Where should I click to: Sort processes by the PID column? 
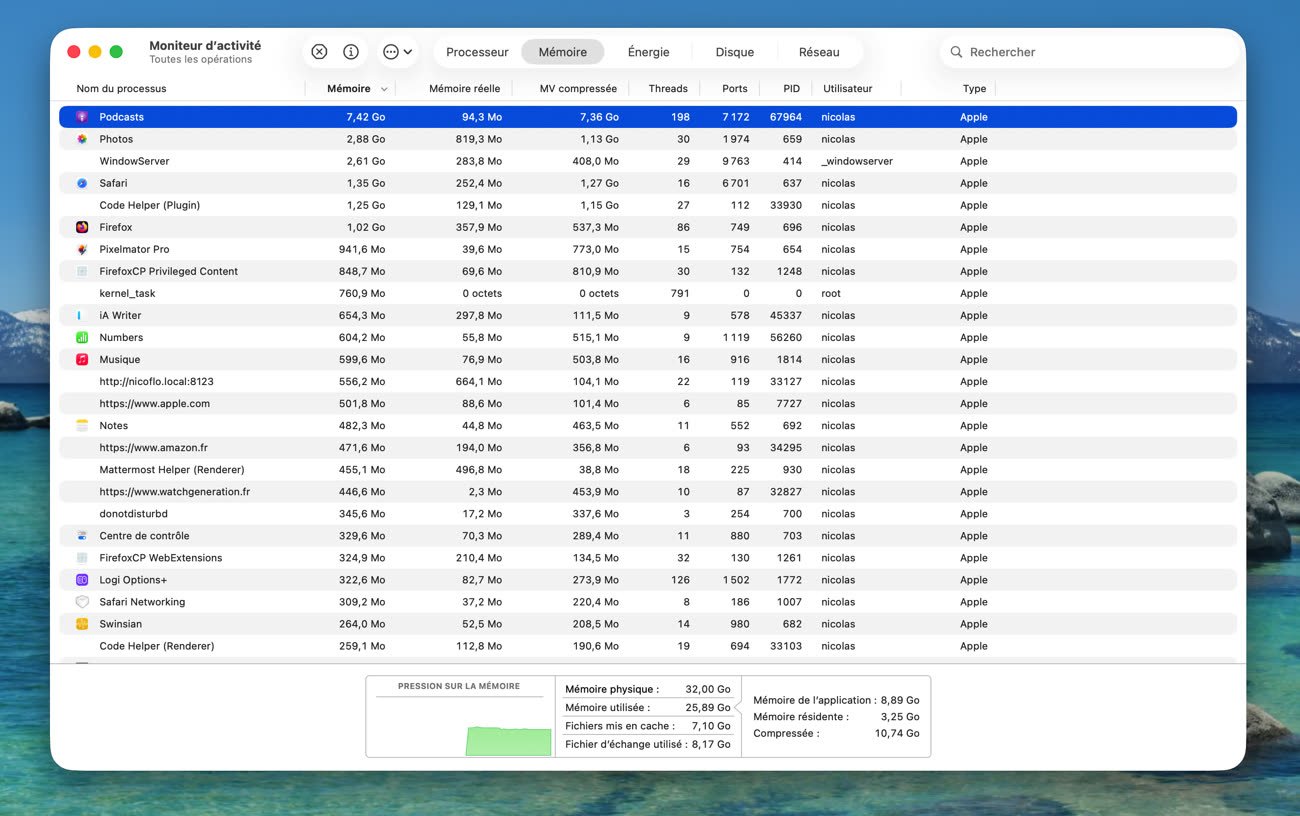pos(791,89)
